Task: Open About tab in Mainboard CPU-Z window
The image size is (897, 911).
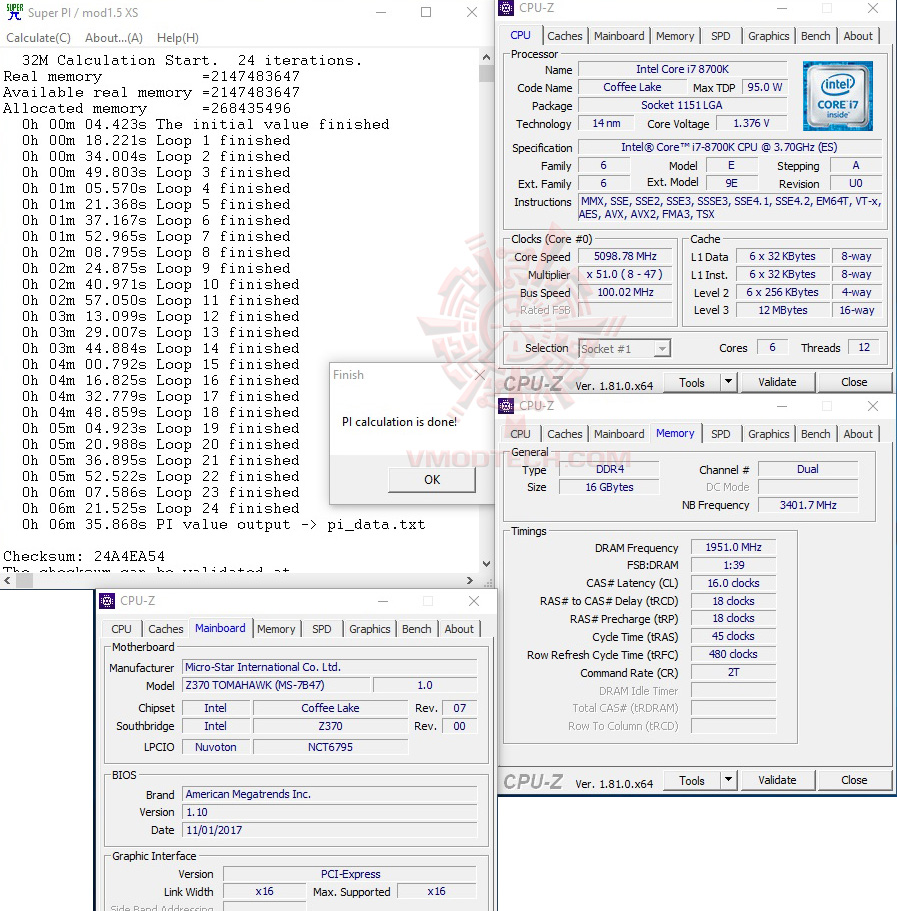Action: click(x=458, y=629)
